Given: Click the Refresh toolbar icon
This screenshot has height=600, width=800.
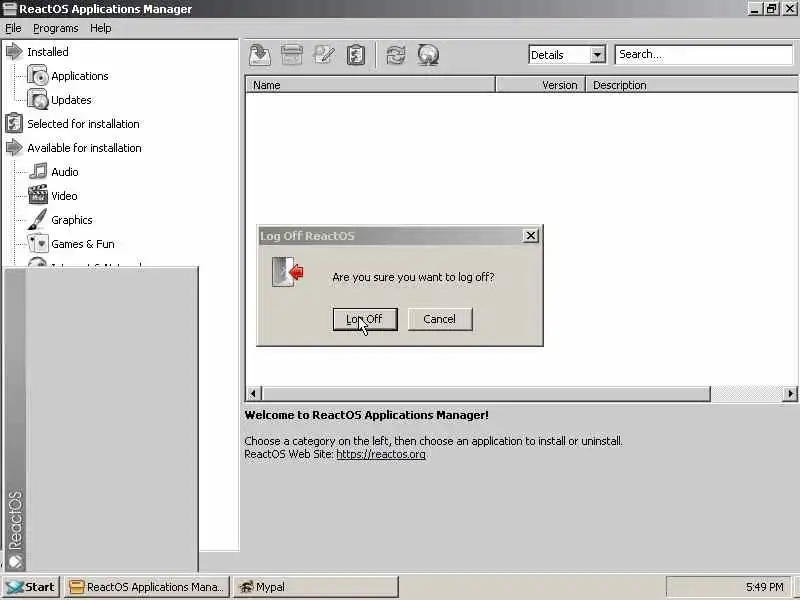Looking at the screenshot, I should click(396, 55).
